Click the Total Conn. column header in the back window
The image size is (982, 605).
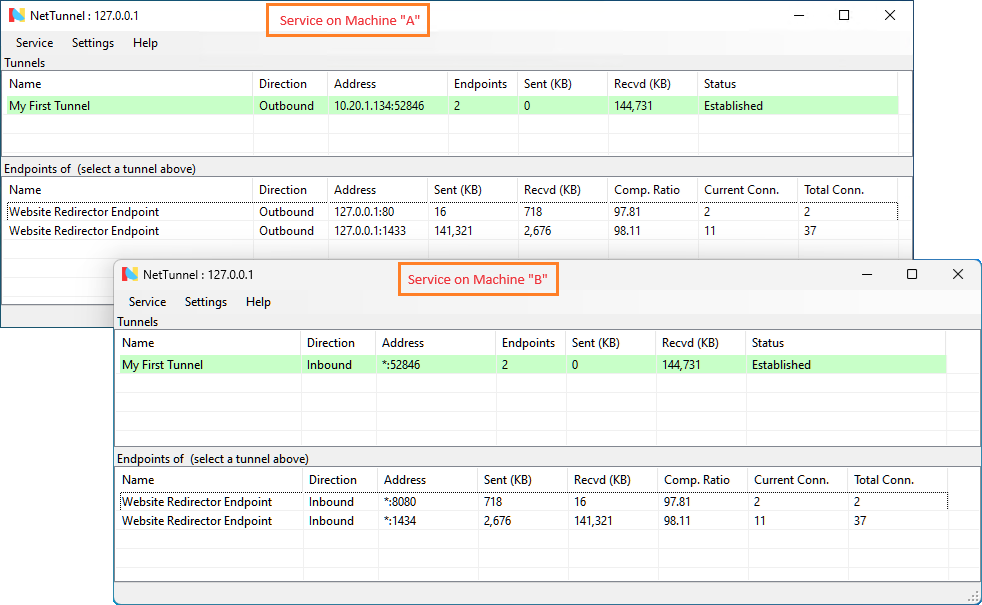click(x=834, y=190)
